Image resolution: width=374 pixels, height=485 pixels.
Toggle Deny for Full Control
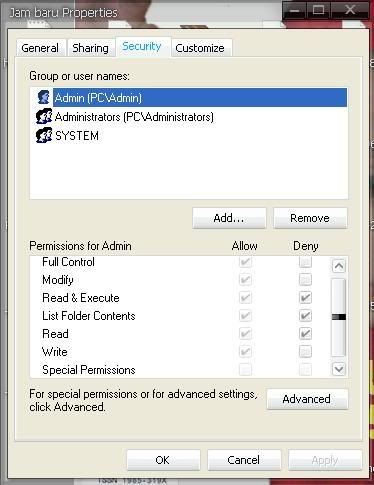tap(305, 262)
